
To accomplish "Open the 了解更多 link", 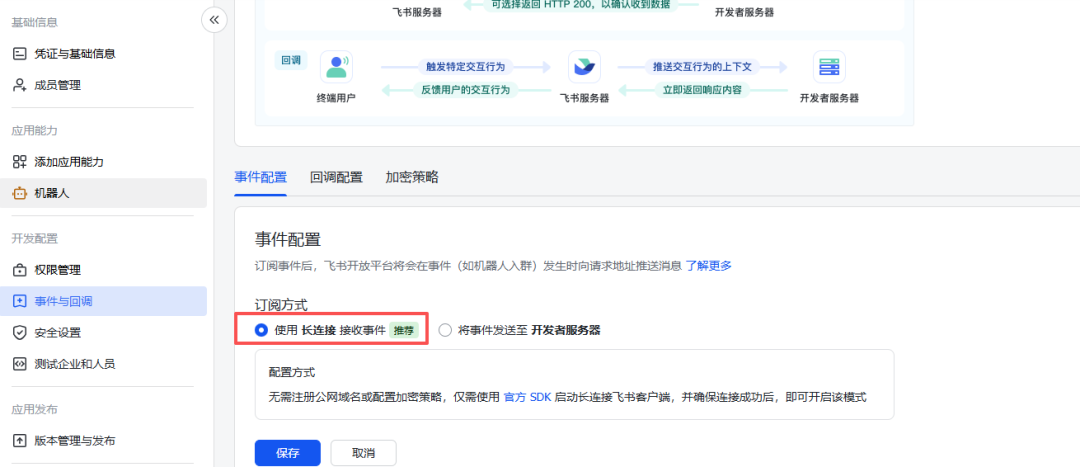I will click(708, 266).
